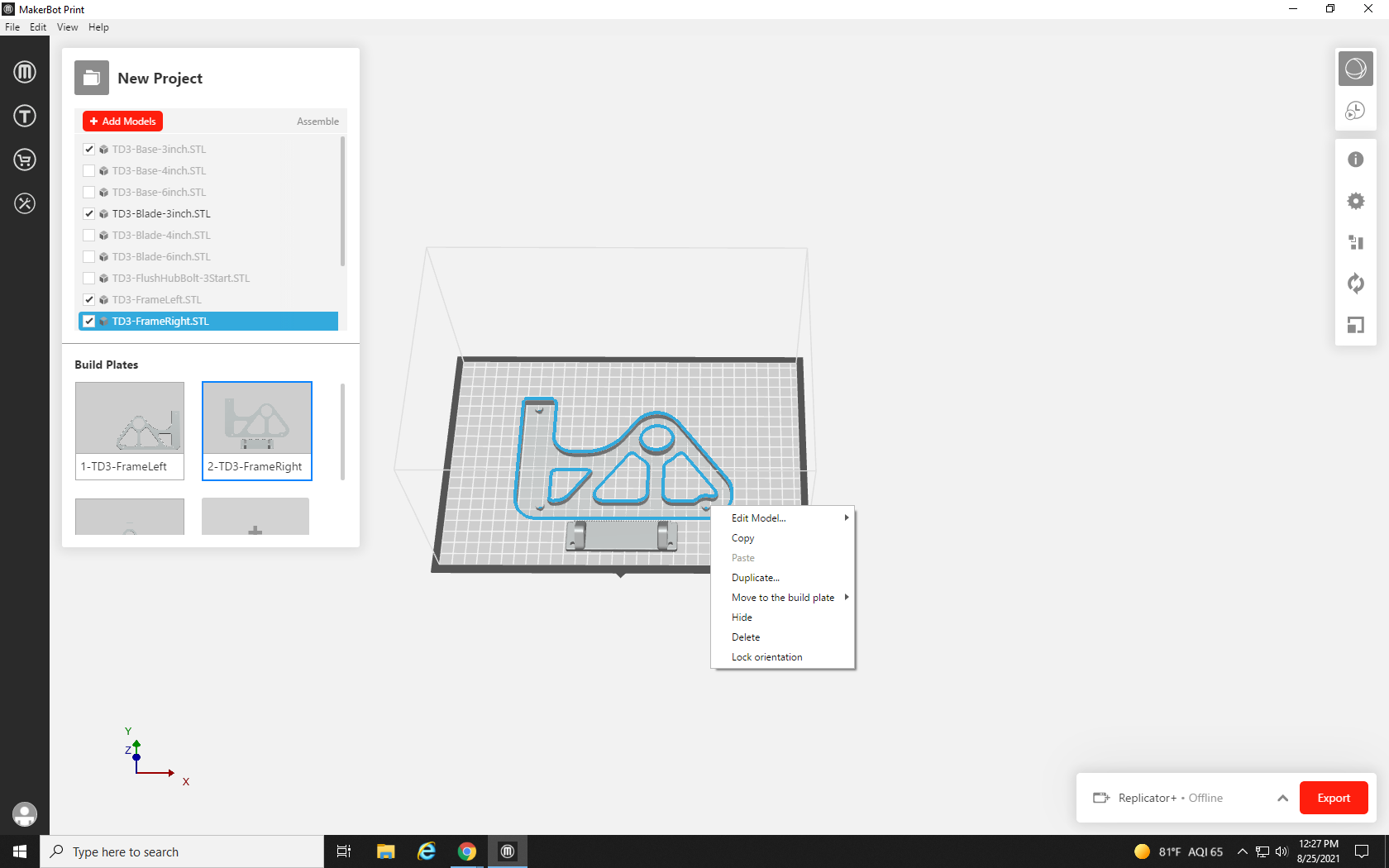Open Task View on the taskbar

coord(344,851)
